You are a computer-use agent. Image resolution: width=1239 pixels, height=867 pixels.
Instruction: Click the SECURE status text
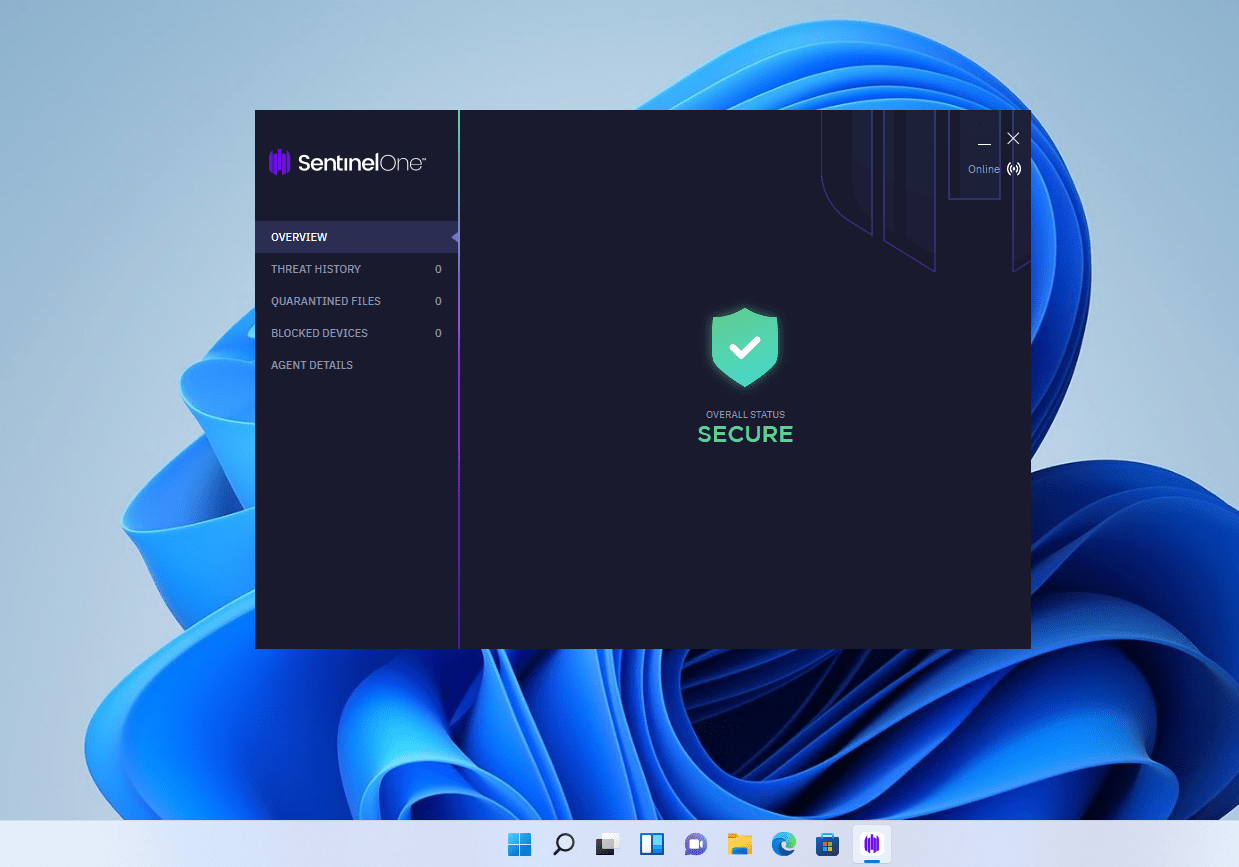point(744,433)
